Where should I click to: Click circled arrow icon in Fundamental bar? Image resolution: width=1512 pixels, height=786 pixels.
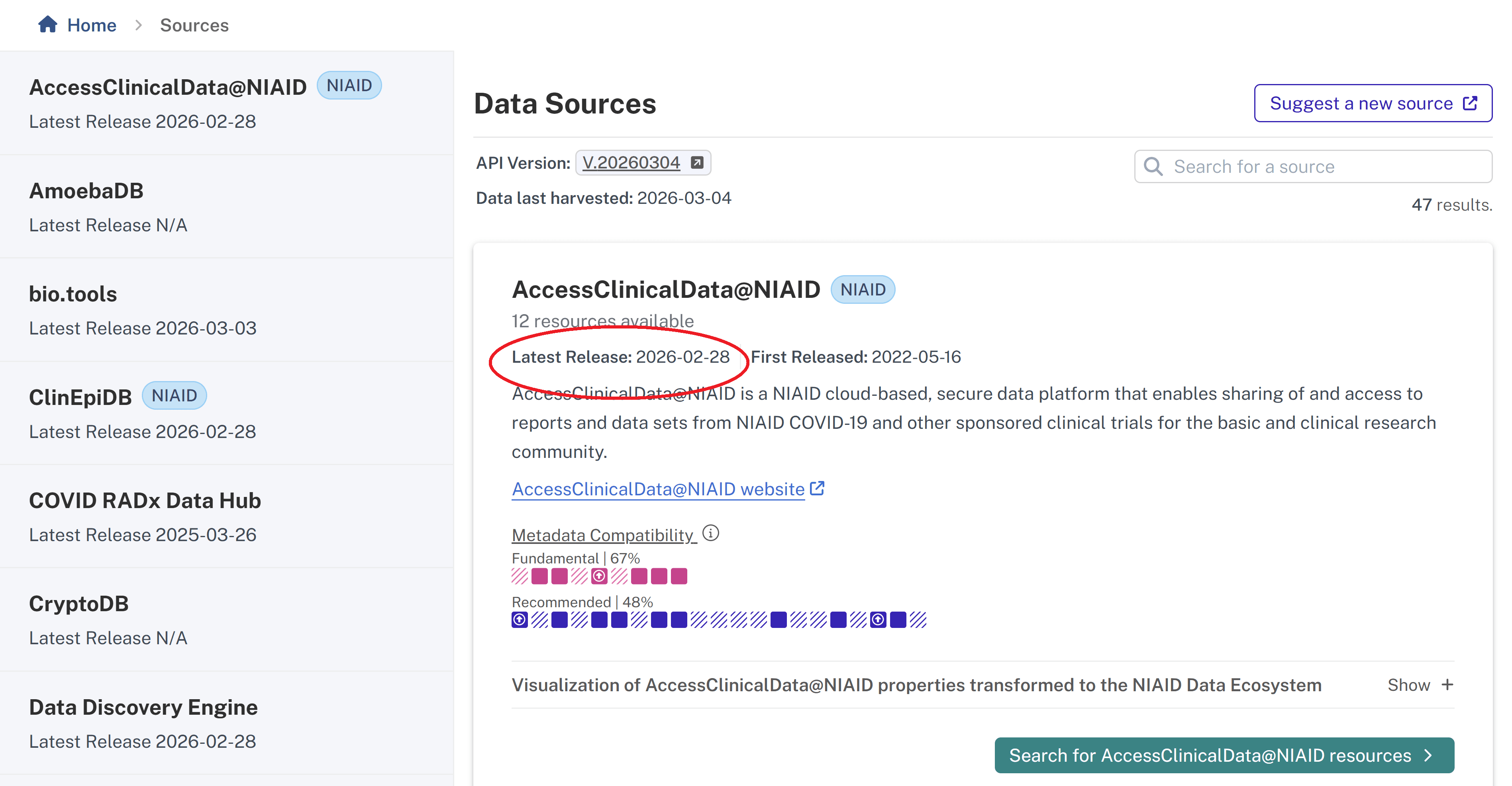[599, 576]
